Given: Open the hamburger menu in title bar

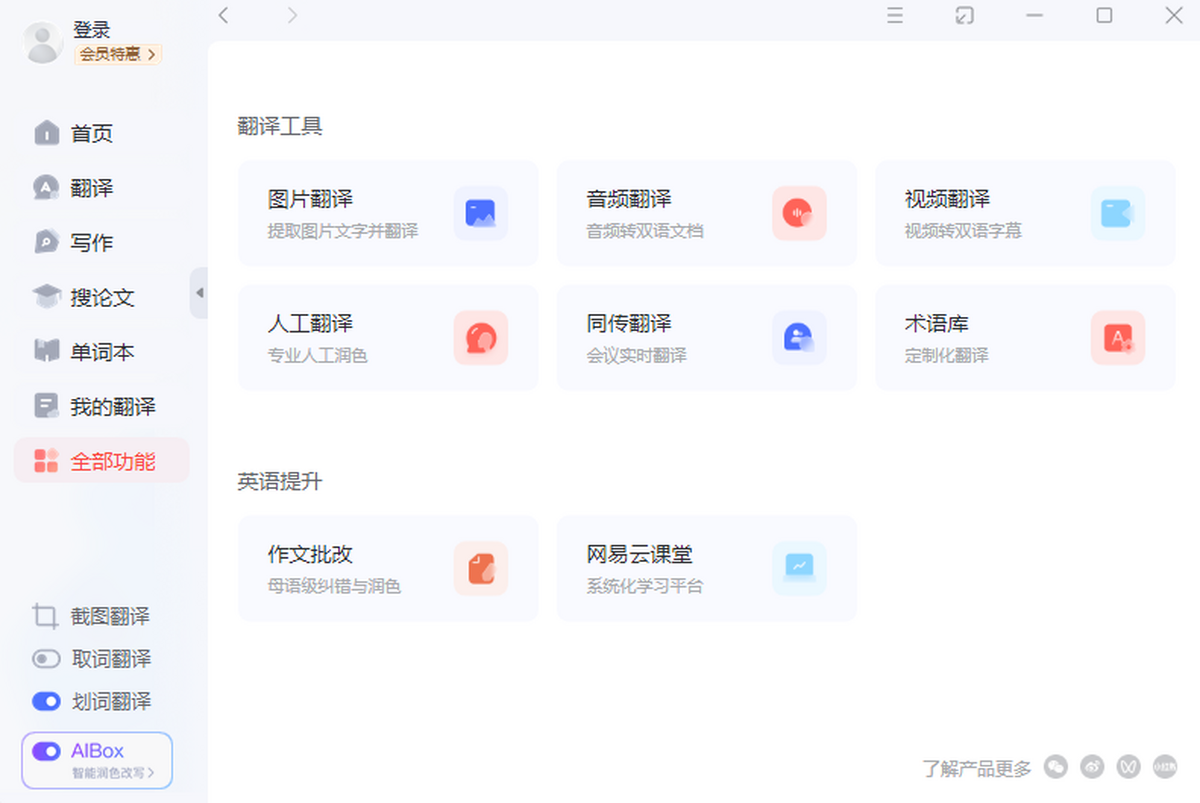Looking at the screenshot, I should [895, 15].
